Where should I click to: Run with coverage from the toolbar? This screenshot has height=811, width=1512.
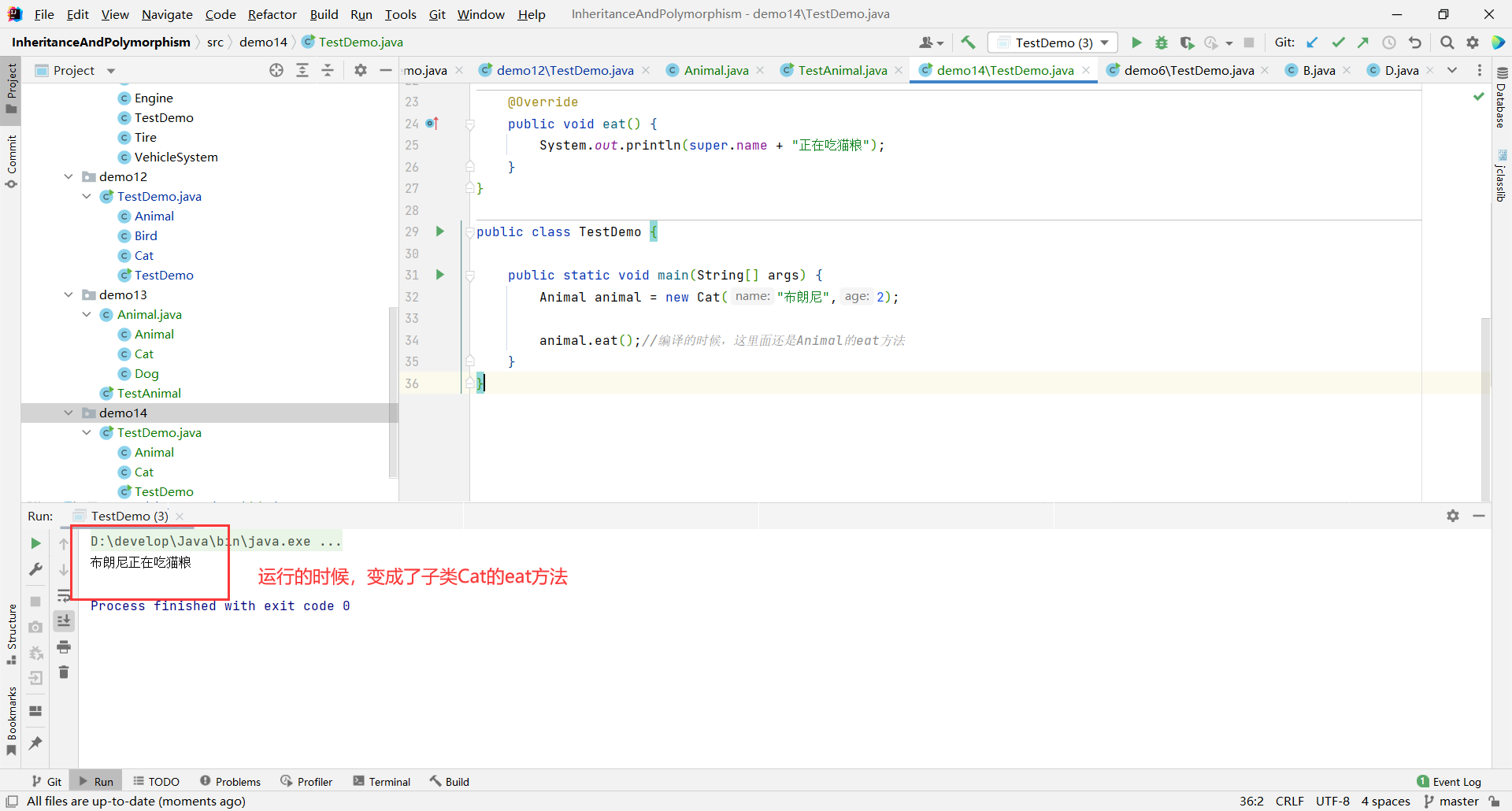point(1187,43)
